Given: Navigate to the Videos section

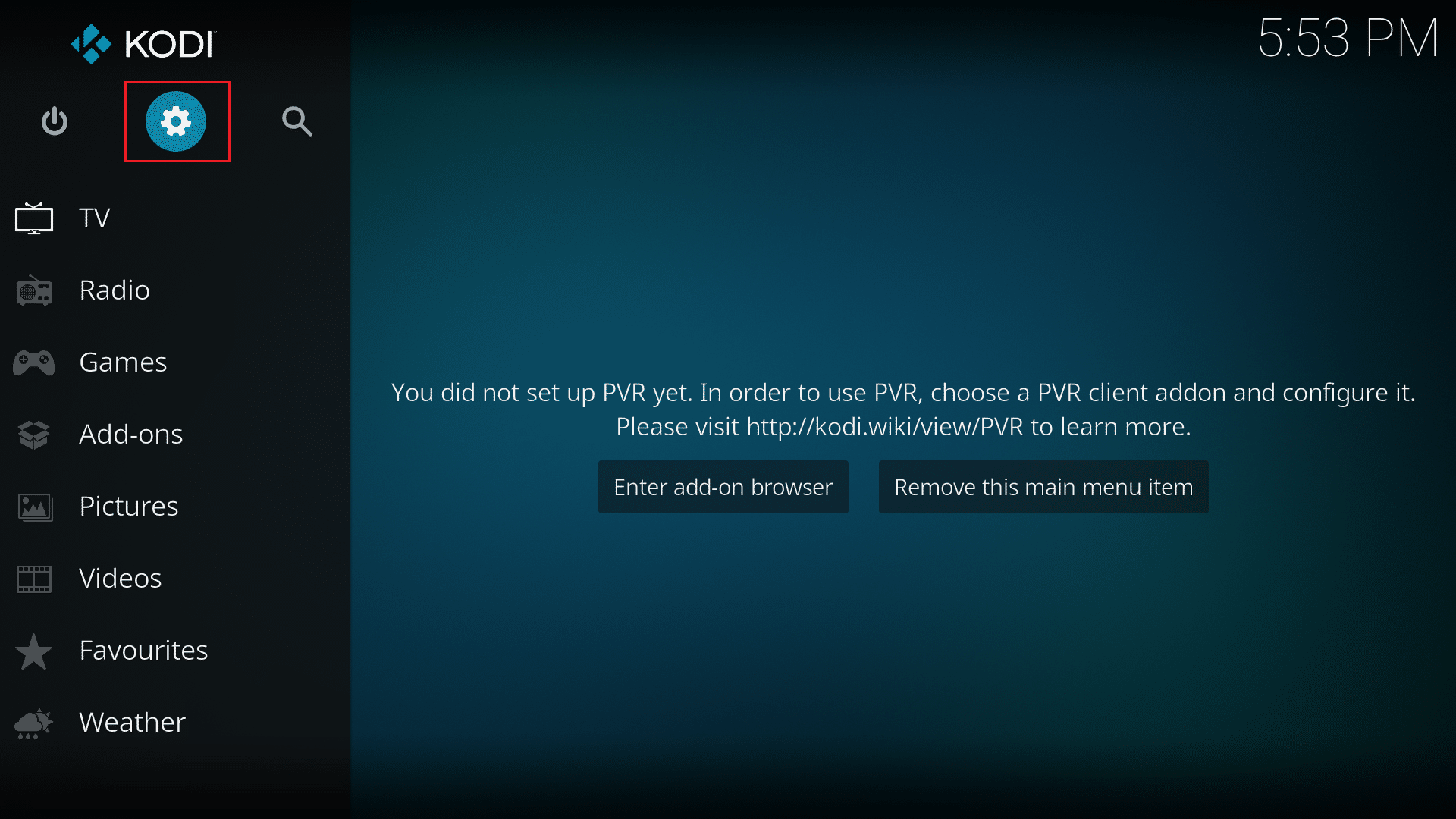Looking at the screenshot, I should click(121, 577).
